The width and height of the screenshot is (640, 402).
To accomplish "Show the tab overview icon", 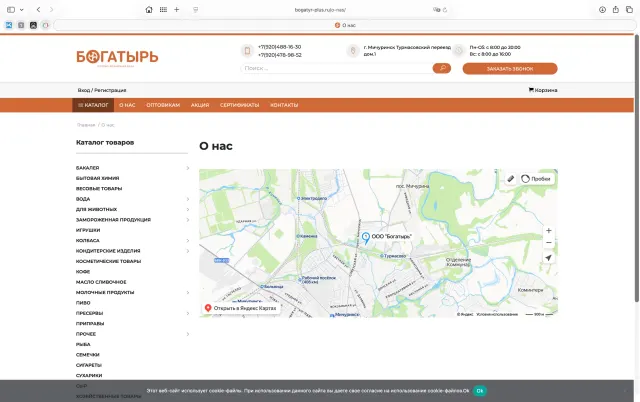I will pos(629,9).
